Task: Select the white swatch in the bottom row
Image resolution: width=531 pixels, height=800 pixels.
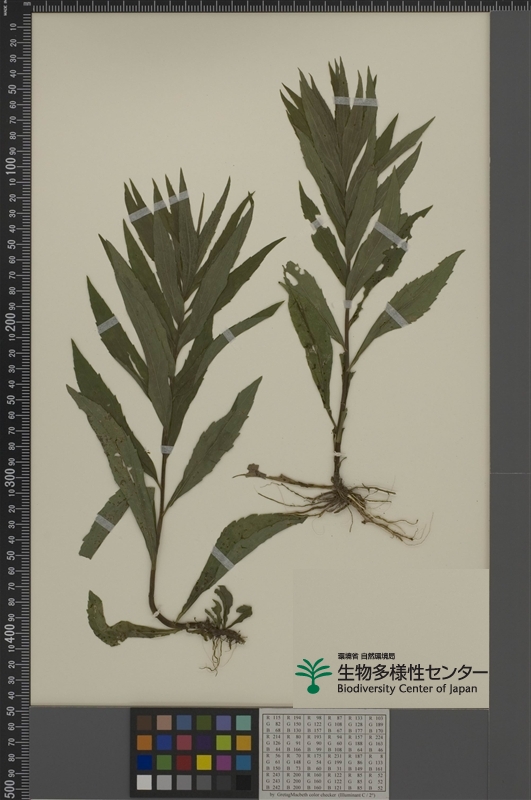Action: point(144,782)
